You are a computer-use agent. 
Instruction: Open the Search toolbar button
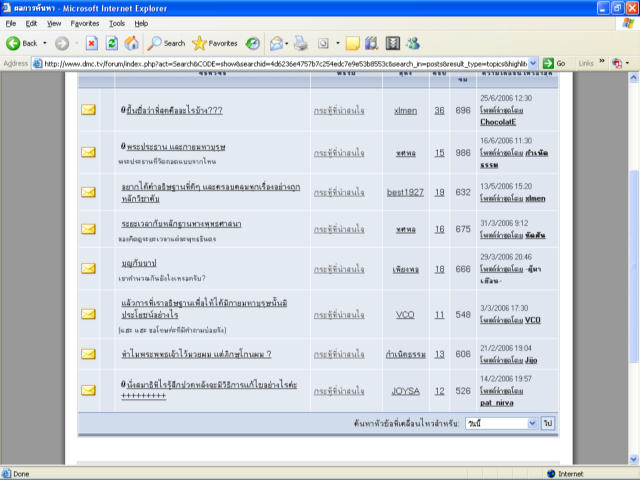pos(166,43)
